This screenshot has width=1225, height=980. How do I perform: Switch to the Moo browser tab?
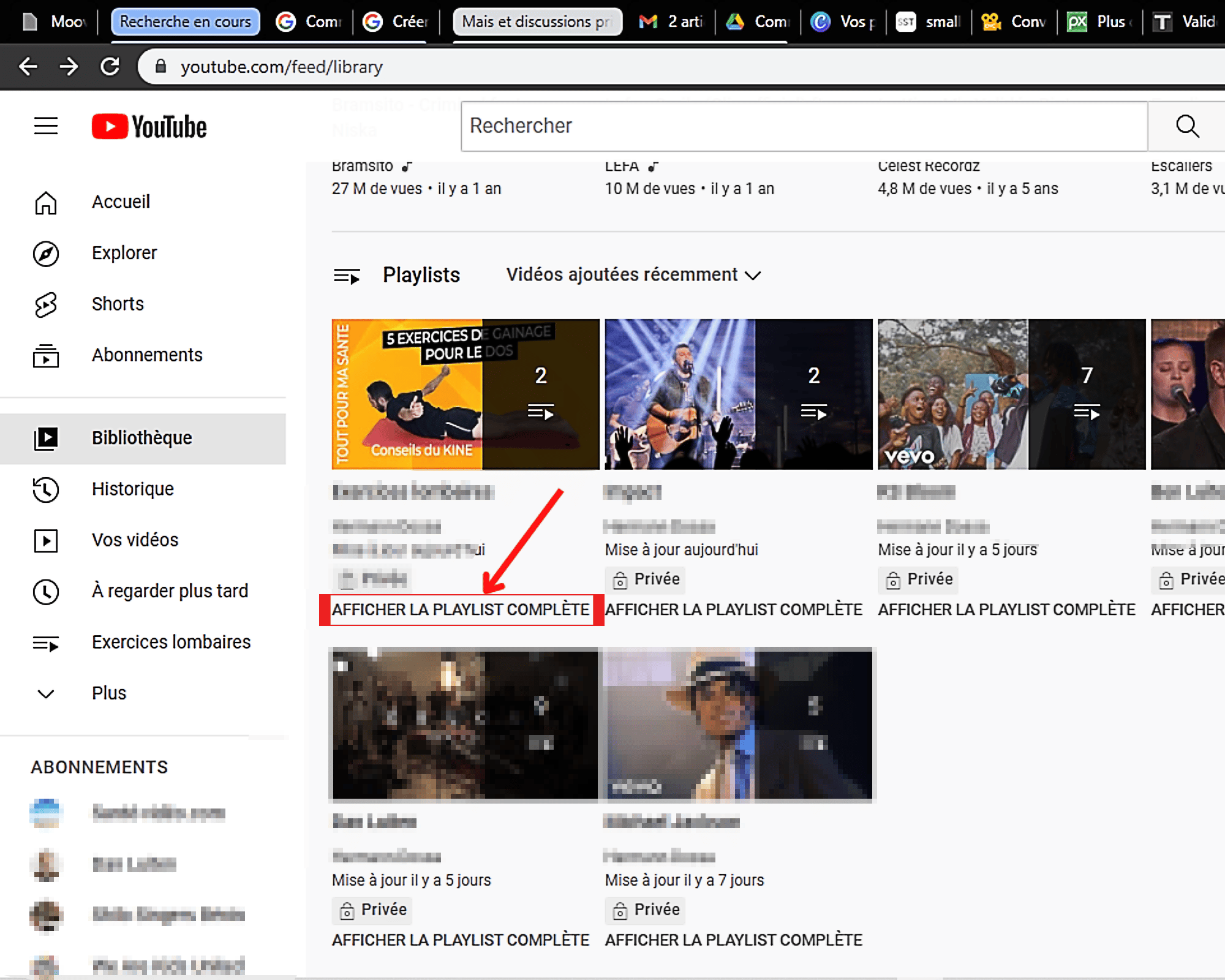(x=54, y=22)
